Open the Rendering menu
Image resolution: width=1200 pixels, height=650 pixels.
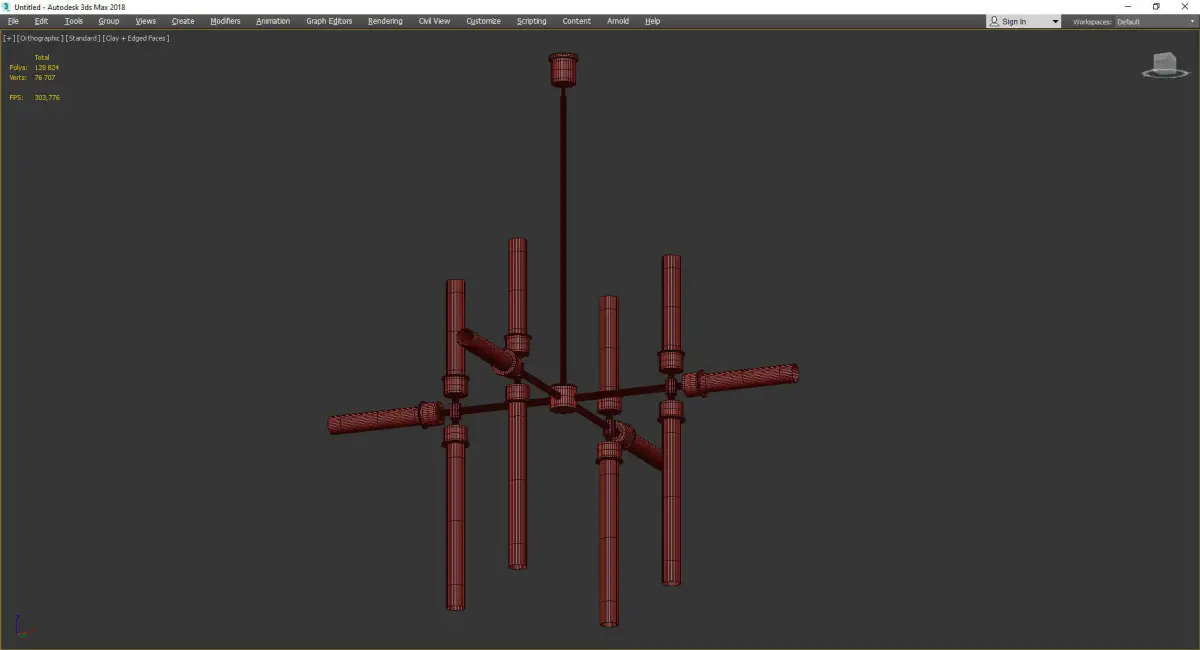click(x=385, y=21)
